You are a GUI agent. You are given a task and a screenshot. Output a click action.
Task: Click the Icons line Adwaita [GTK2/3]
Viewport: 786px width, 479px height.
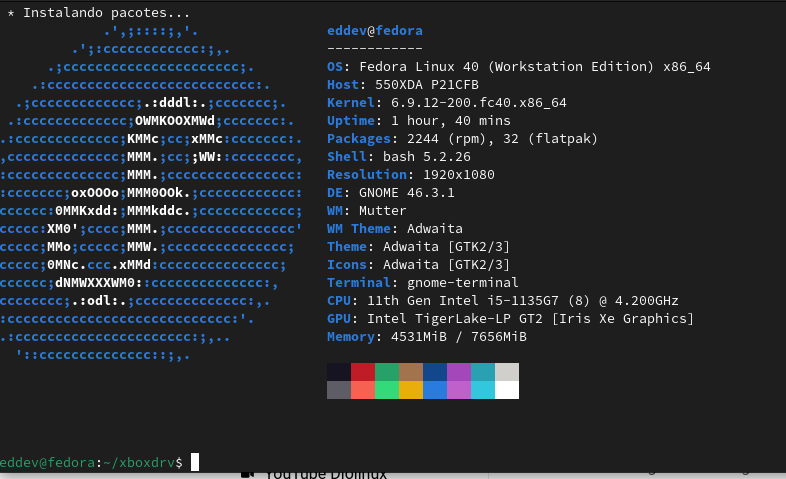coord(418,265)
